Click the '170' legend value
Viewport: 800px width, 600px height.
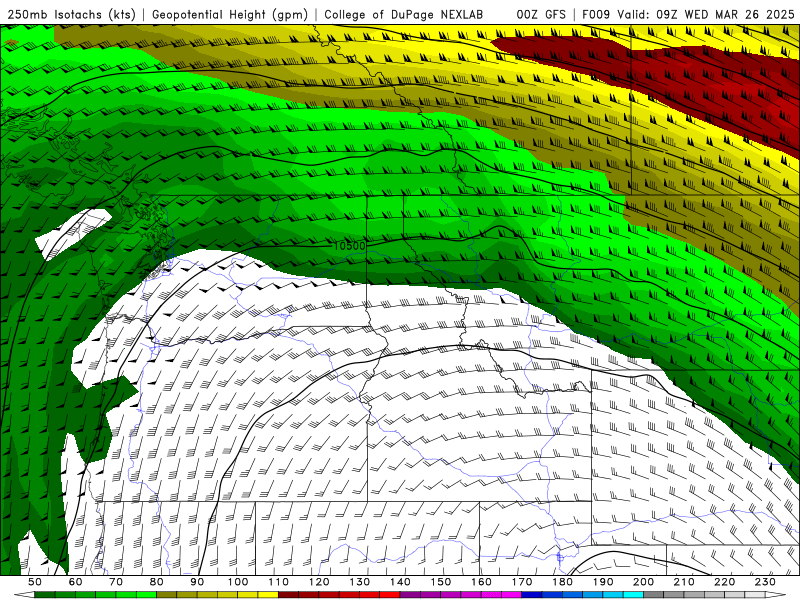(522, 582)
